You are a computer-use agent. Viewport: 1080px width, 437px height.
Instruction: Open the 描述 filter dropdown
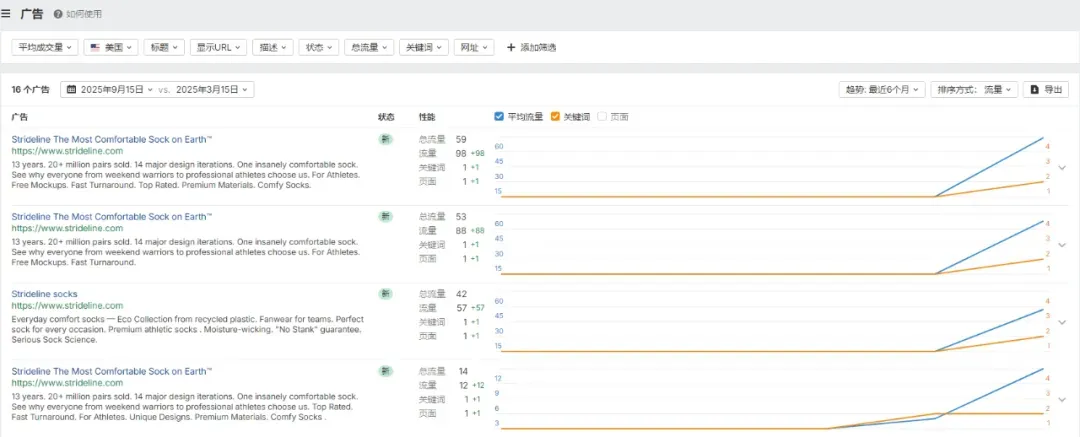(x=273, y=48)
